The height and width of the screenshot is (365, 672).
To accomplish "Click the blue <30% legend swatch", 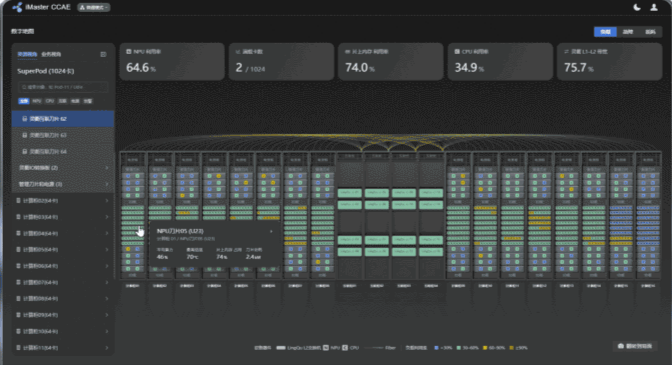I will tap(436, 347).
